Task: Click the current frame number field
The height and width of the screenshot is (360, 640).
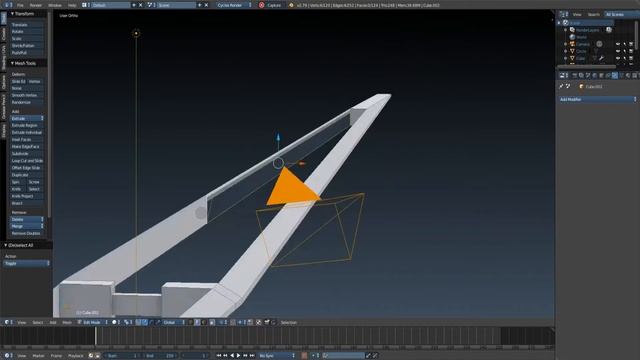Action: click(196, 356)
